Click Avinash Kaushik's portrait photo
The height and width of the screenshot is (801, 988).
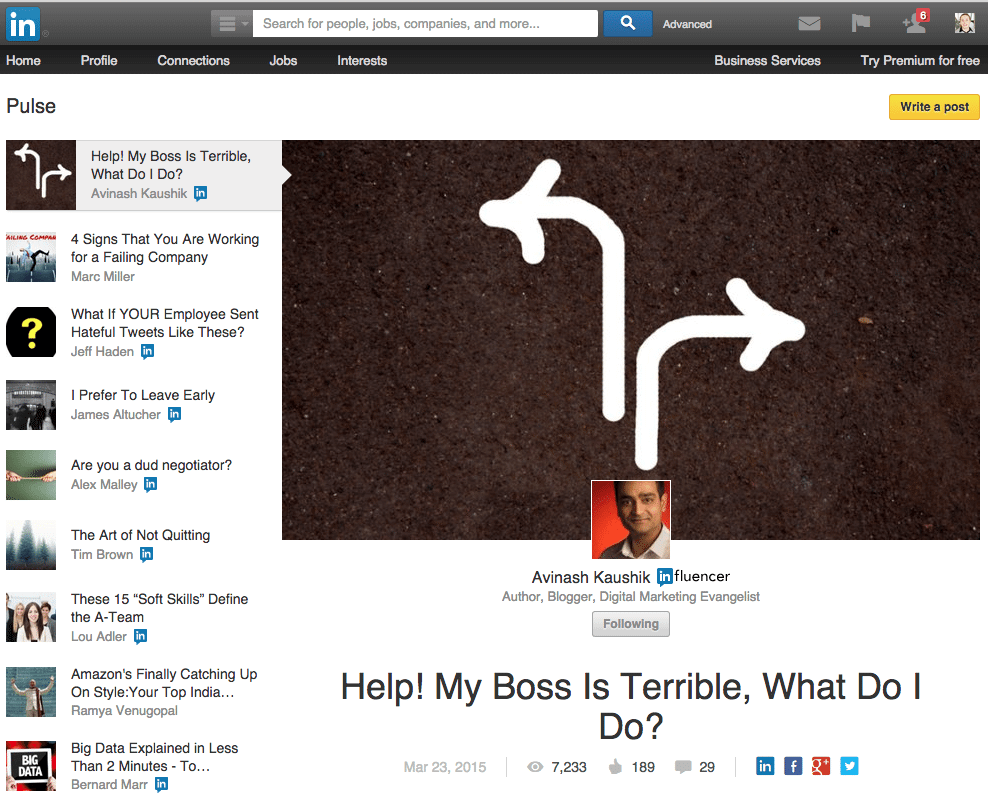click(631, 520)
